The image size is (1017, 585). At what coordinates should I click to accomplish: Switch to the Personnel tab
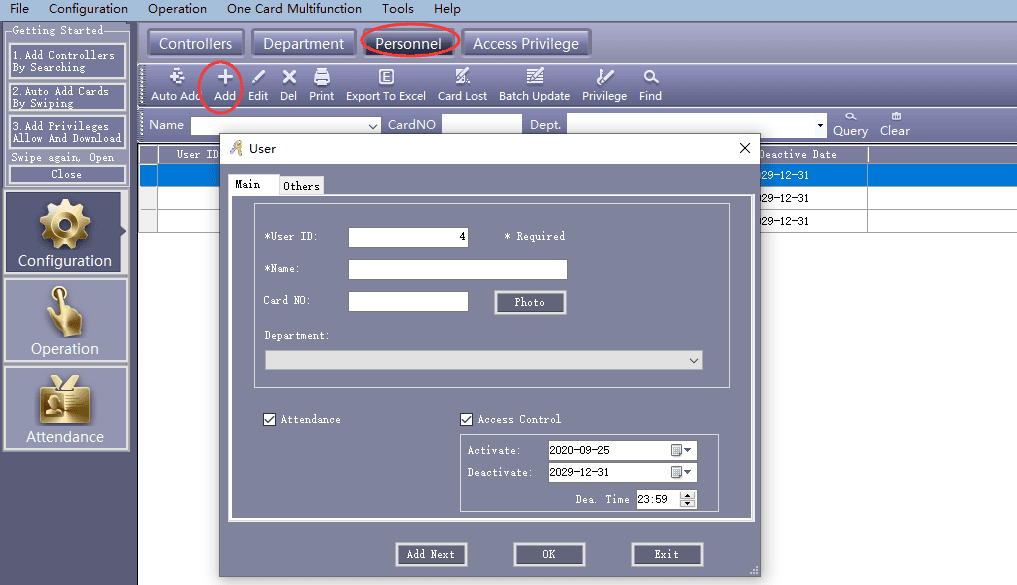tap(409, 43)
